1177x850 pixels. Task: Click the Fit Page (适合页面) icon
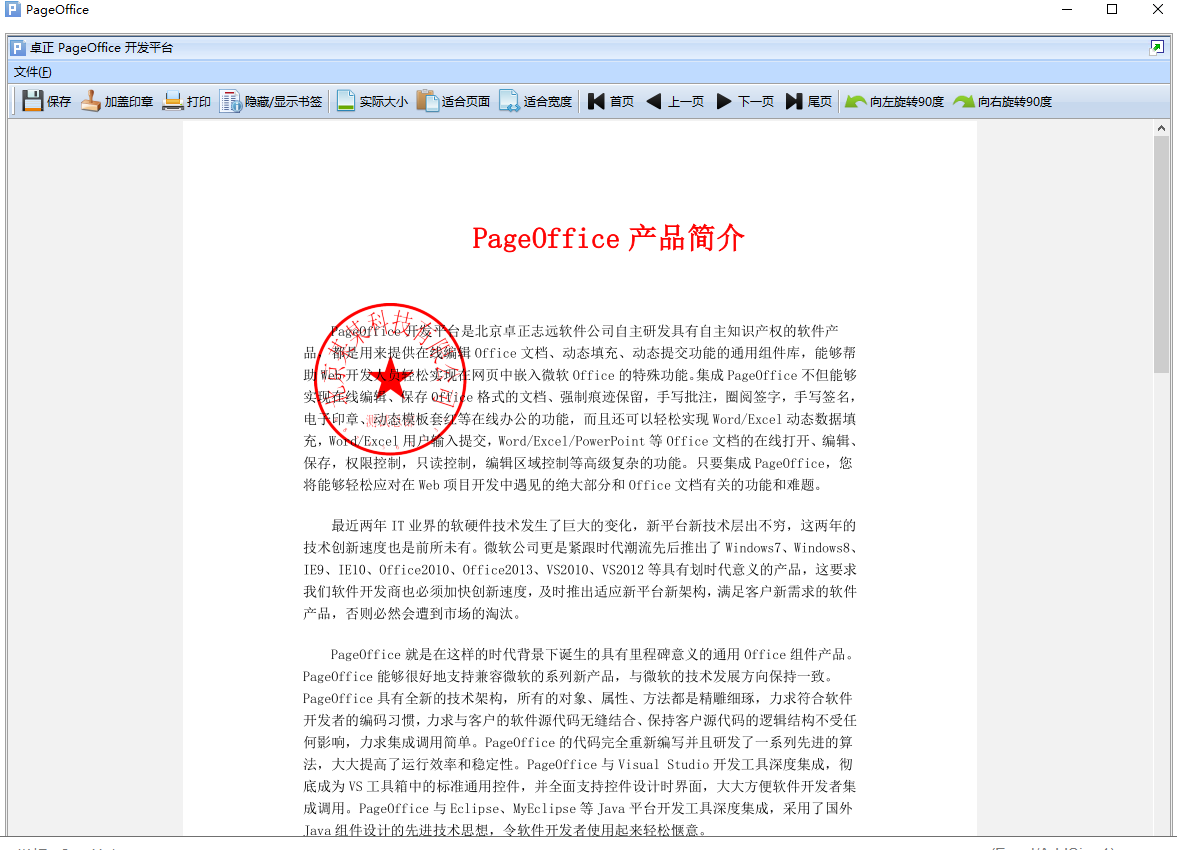tap(427, 101)
